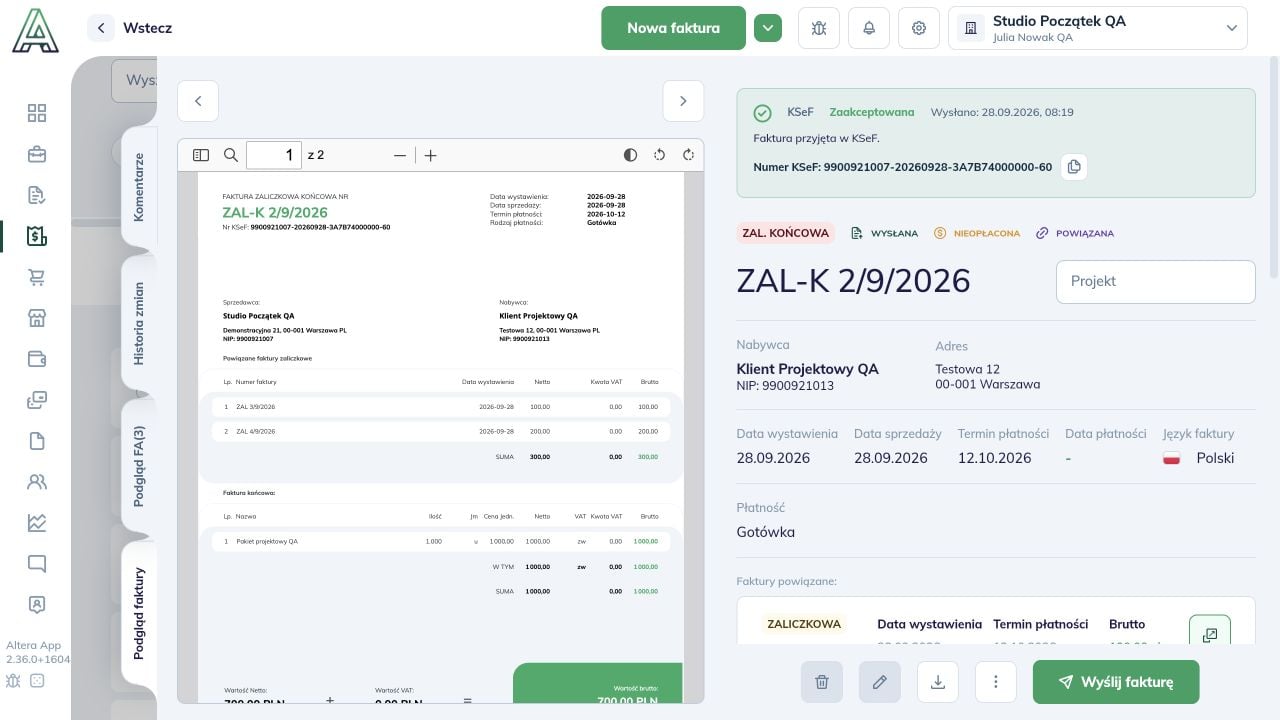Open the contacts people icon in sidebar
This screenshot has width=1280, height=720.
[37, 482]
